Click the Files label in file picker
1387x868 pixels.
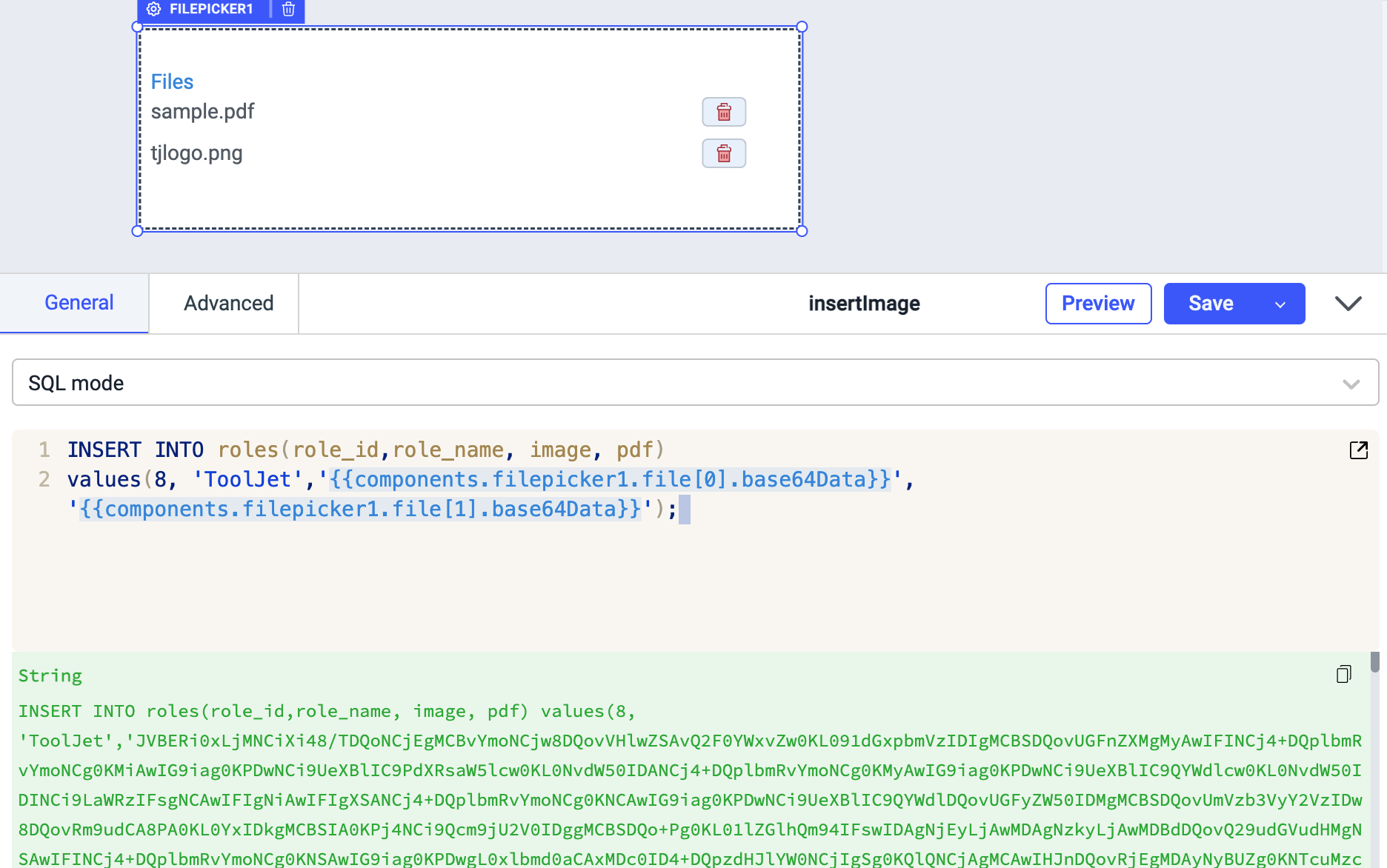point(172,81)
